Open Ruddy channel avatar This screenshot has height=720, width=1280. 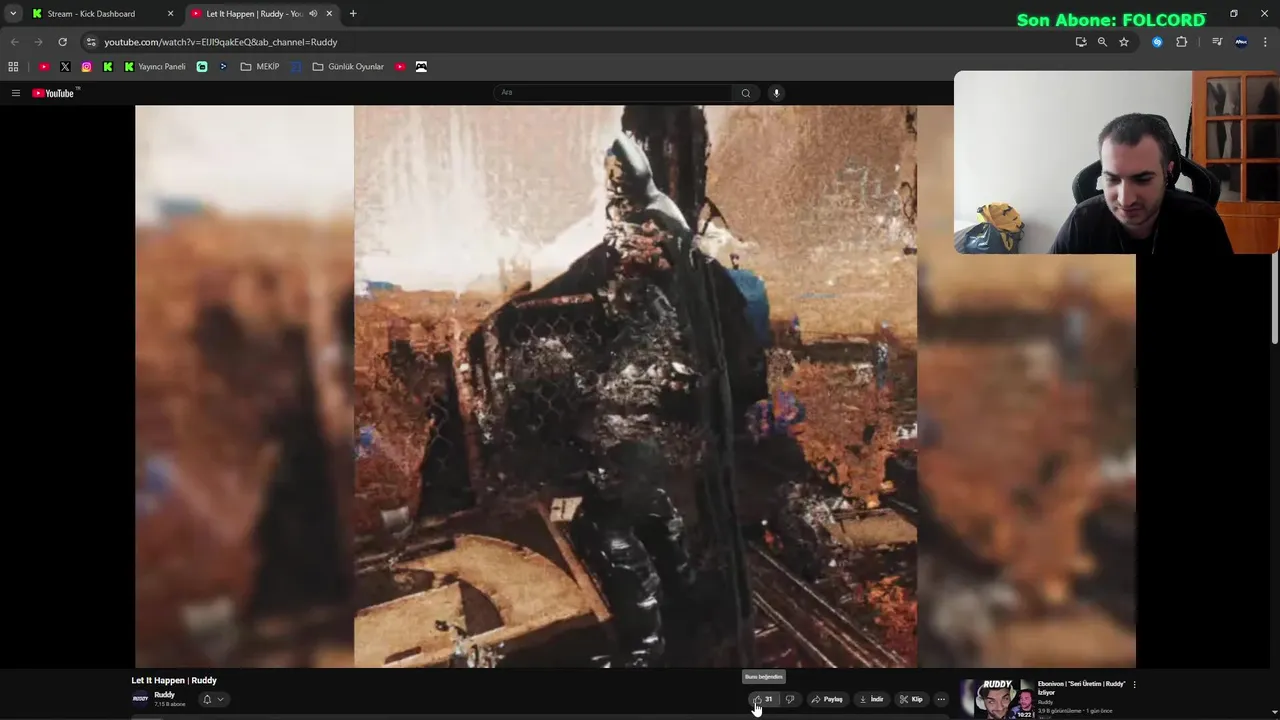click(x=140, y=699)
